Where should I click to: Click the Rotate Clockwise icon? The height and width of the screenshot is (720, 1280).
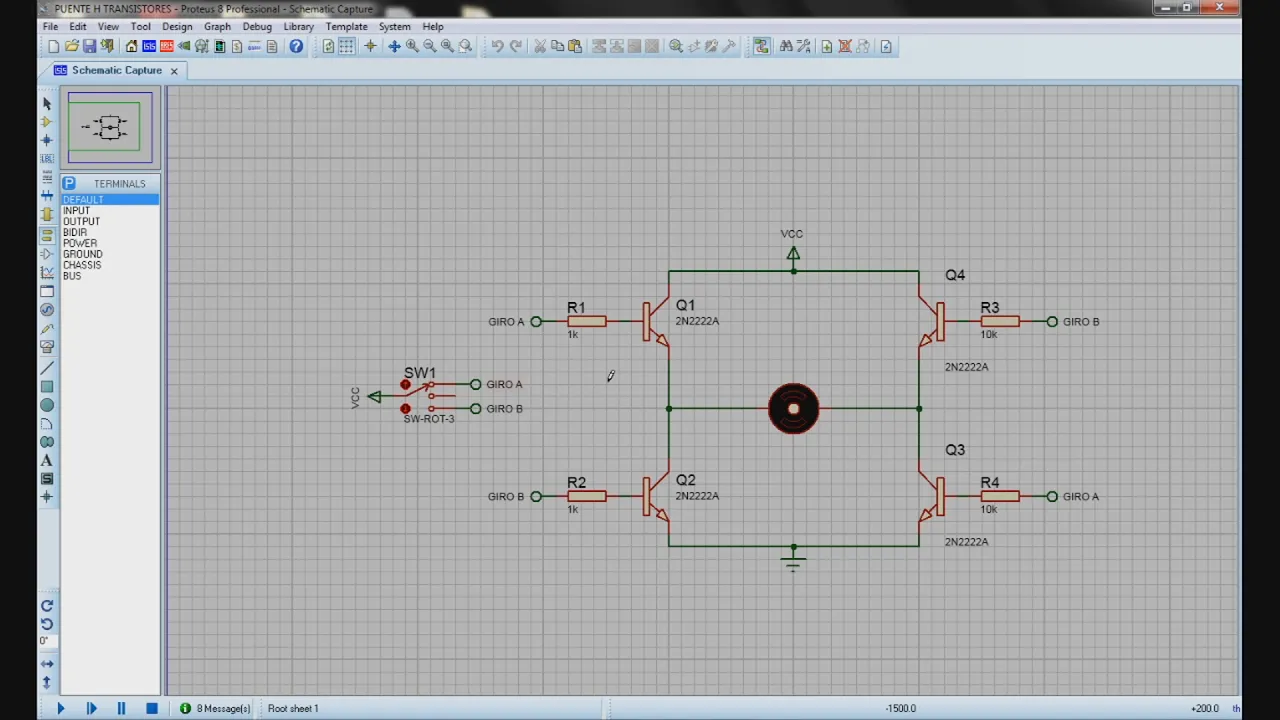click(47, 606)
